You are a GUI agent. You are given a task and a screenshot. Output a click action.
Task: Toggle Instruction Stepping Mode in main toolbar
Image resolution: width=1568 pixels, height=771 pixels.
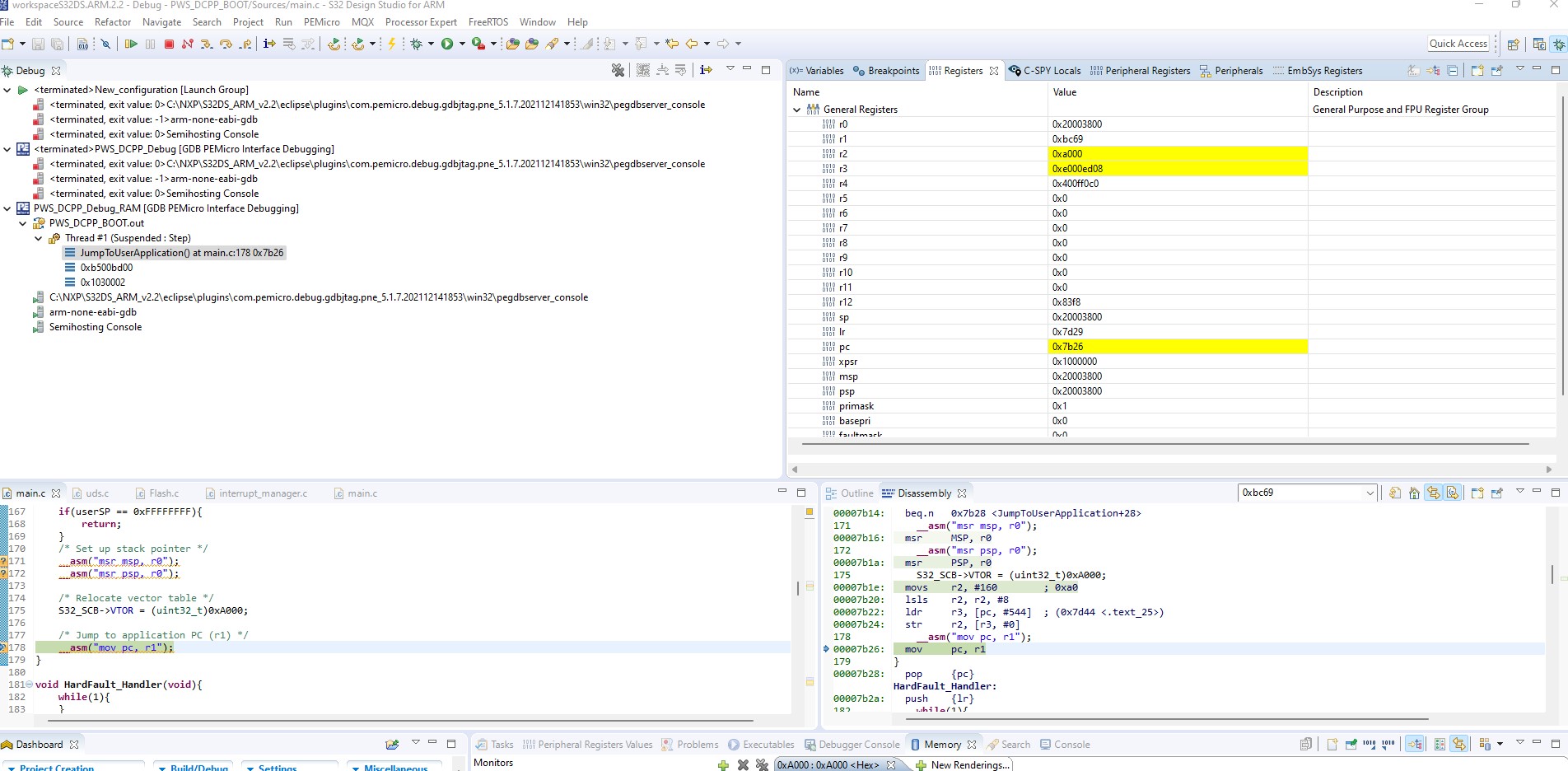point(269,44)
